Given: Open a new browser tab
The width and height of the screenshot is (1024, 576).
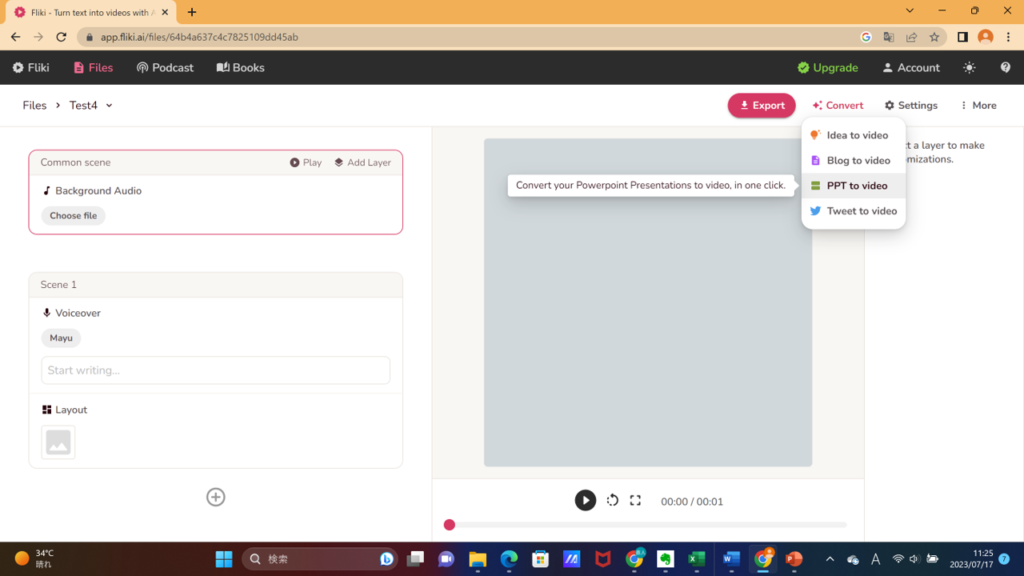Looking at the screenshot, I should [x=192, y=12].
